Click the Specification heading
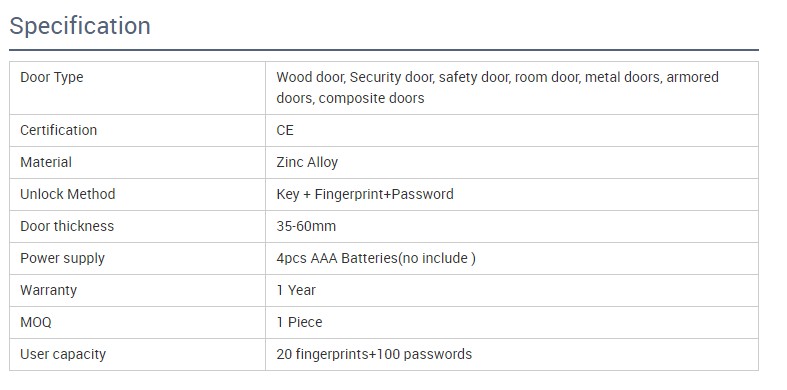 80,26
